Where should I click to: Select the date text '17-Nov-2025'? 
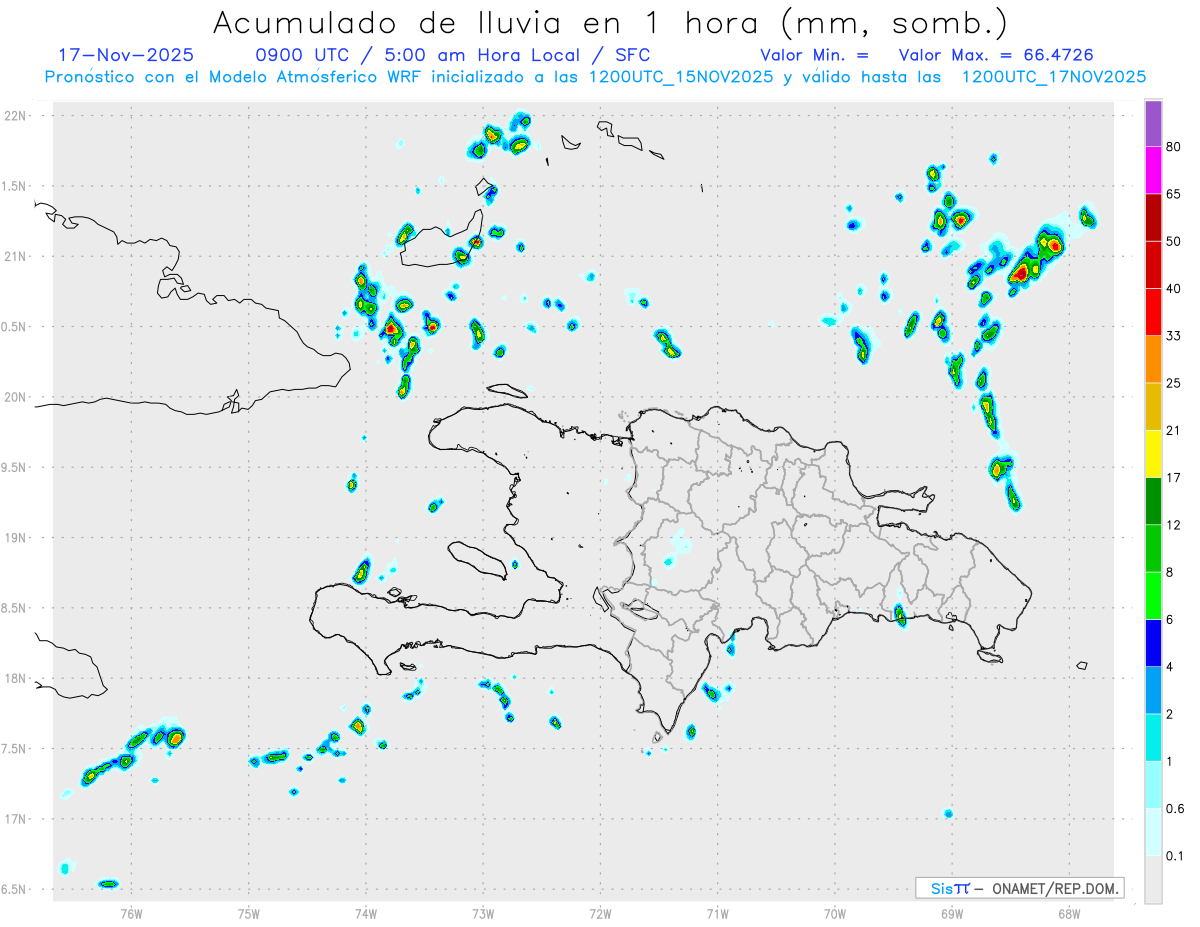[126, 55]
